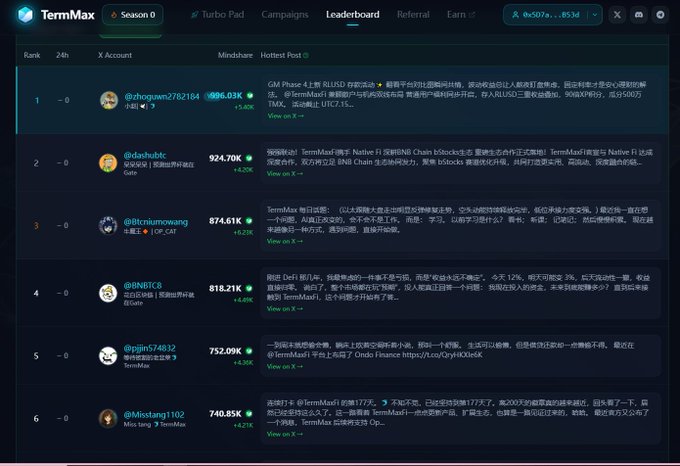The image size is (680, 466).
Task: Click the 874.61K mindshare value
Action: click(x=225, y=221)
